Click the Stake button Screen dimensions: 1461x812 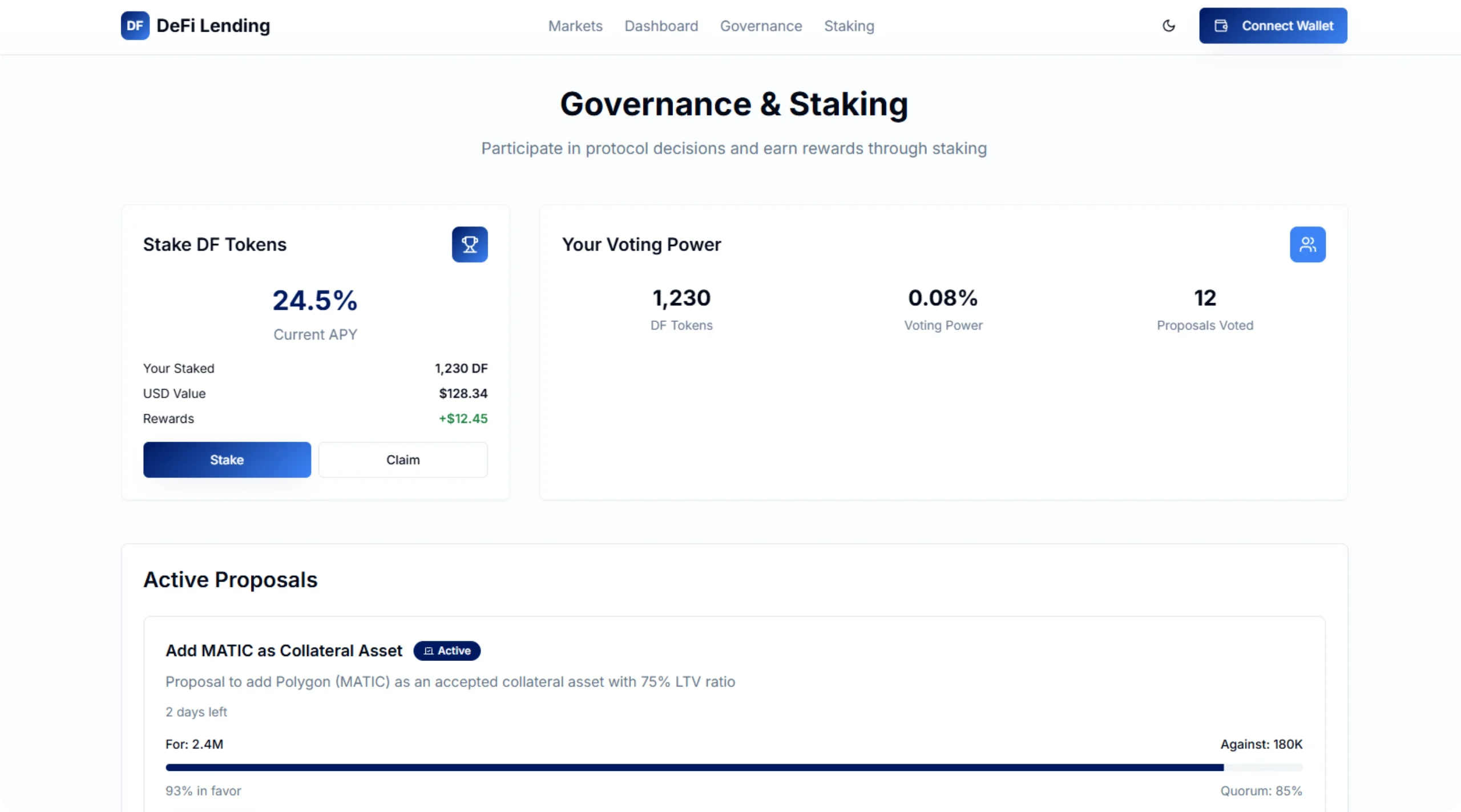click(227, 459)
